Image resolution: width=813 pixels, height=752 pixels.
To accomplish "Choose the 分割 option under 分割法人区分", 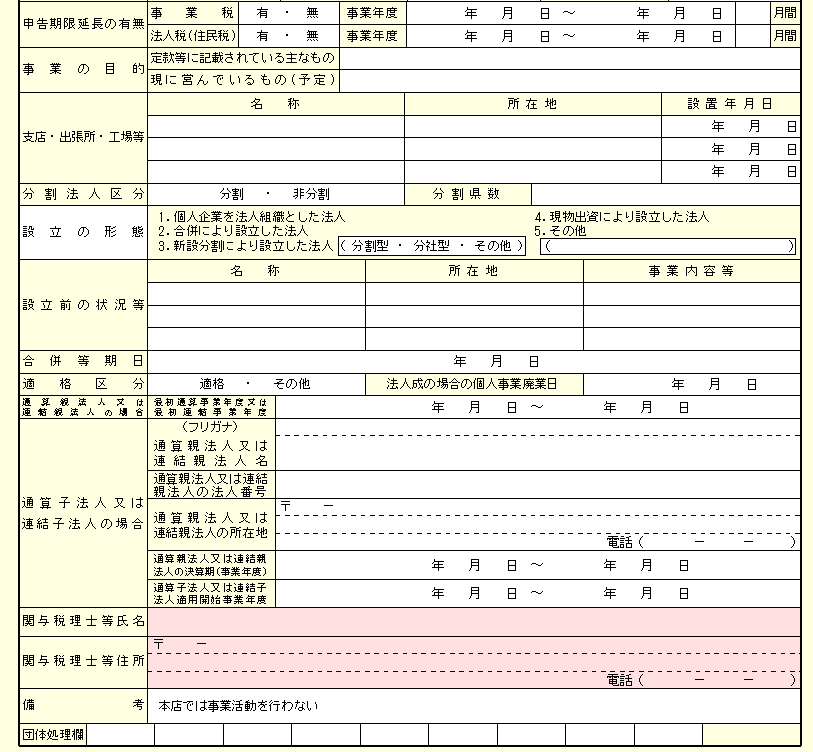I will pyautogui.click(x=231, y=194).
